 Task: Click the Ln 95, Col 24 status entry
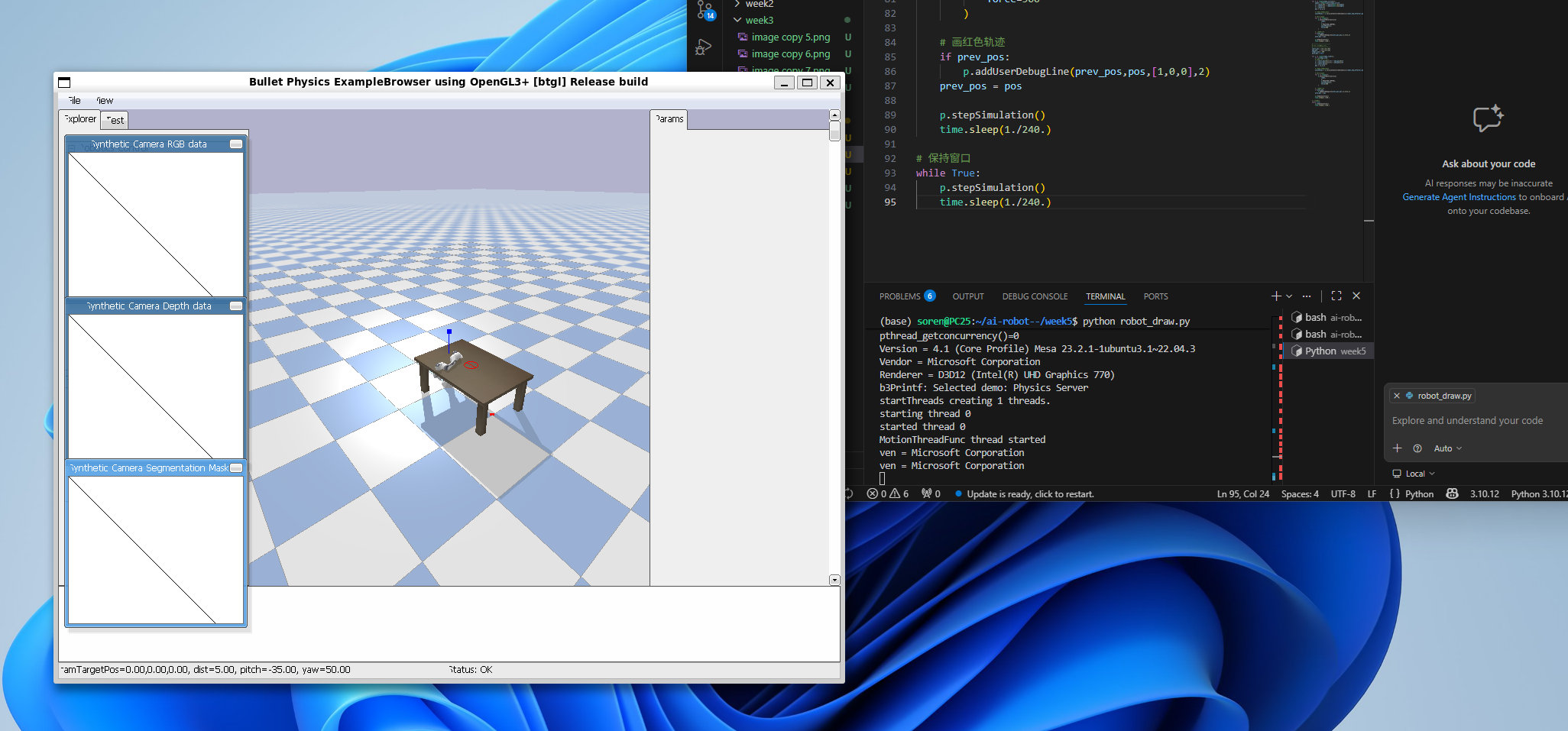pos(1242,494)
